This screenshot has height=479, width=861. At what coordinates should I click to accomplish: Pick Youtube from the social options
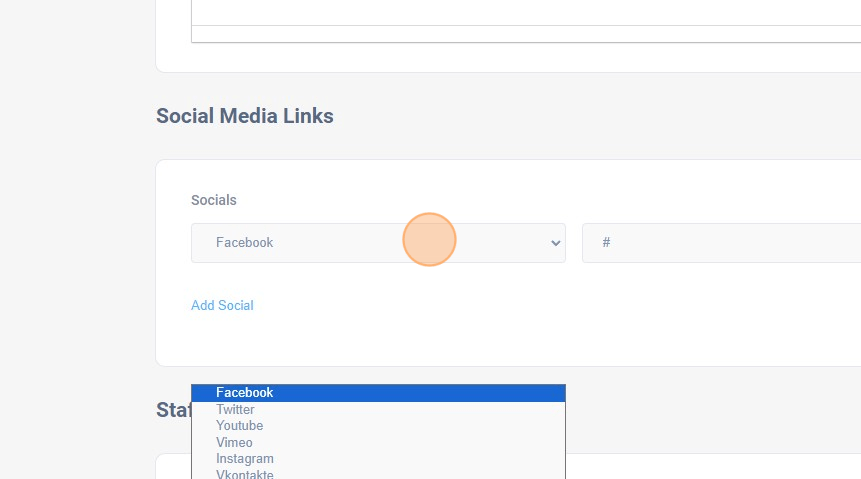(239, 426)
